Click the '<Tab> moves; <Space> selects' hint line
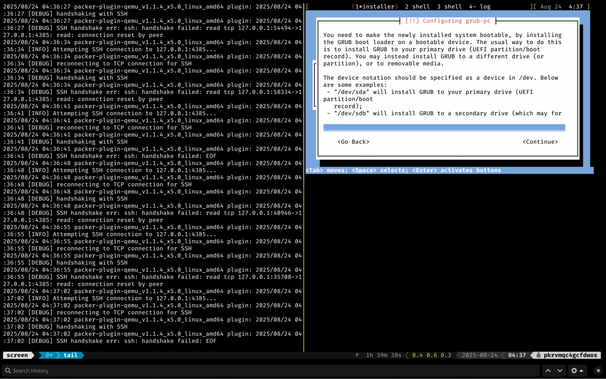606x379 pixels. click(403, 170)
